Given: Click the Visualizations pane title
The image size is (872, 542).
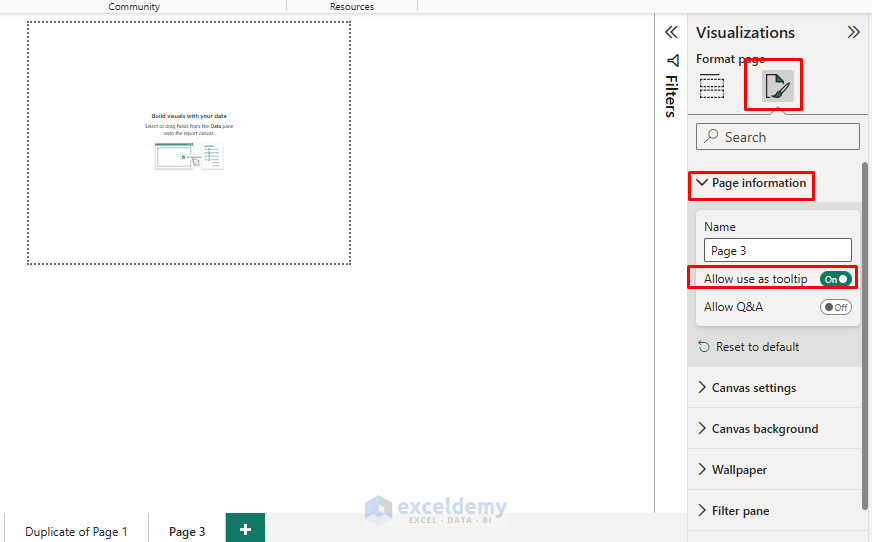Looking at the screenshot, I should (x=745, y=32).
